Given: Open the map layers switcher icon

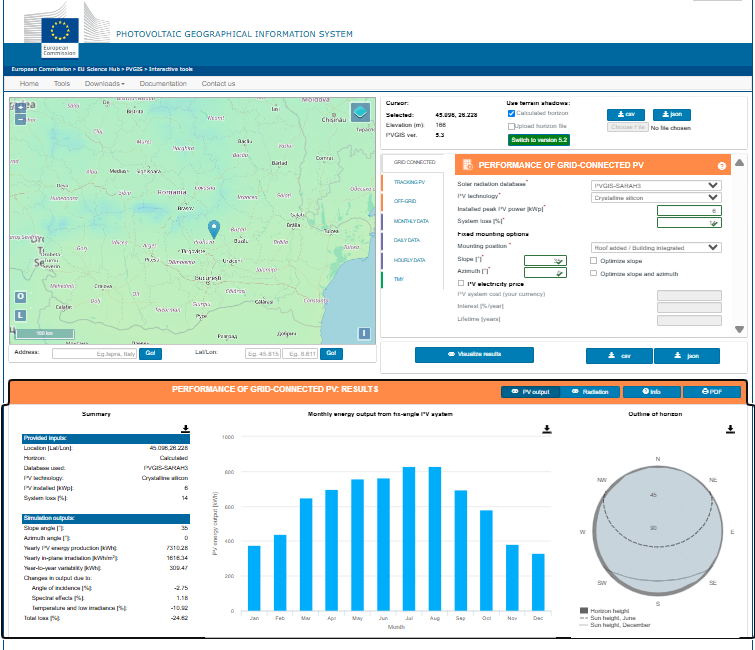Looking at the screenshot, I should pos(360,111).
